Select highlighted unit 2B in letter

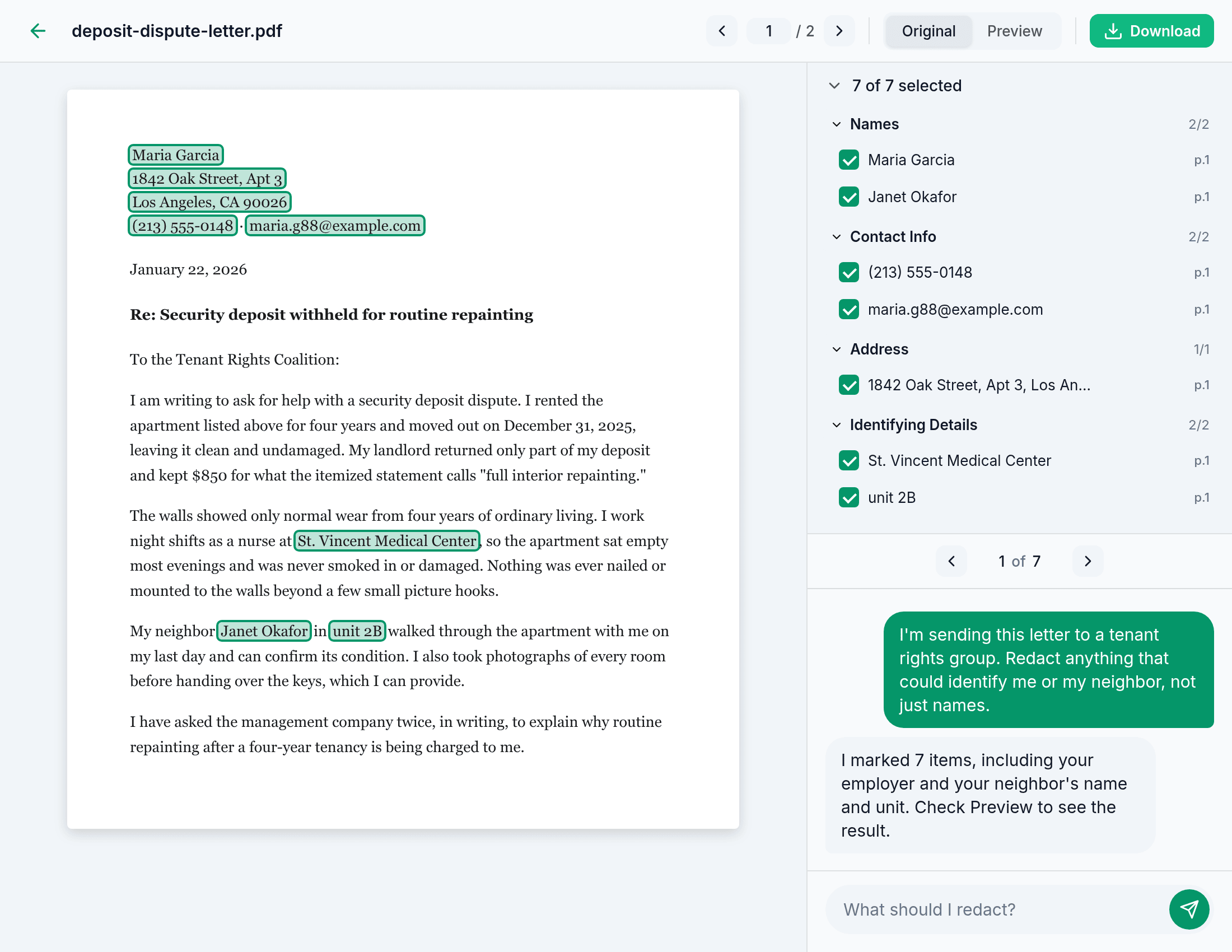357,631
